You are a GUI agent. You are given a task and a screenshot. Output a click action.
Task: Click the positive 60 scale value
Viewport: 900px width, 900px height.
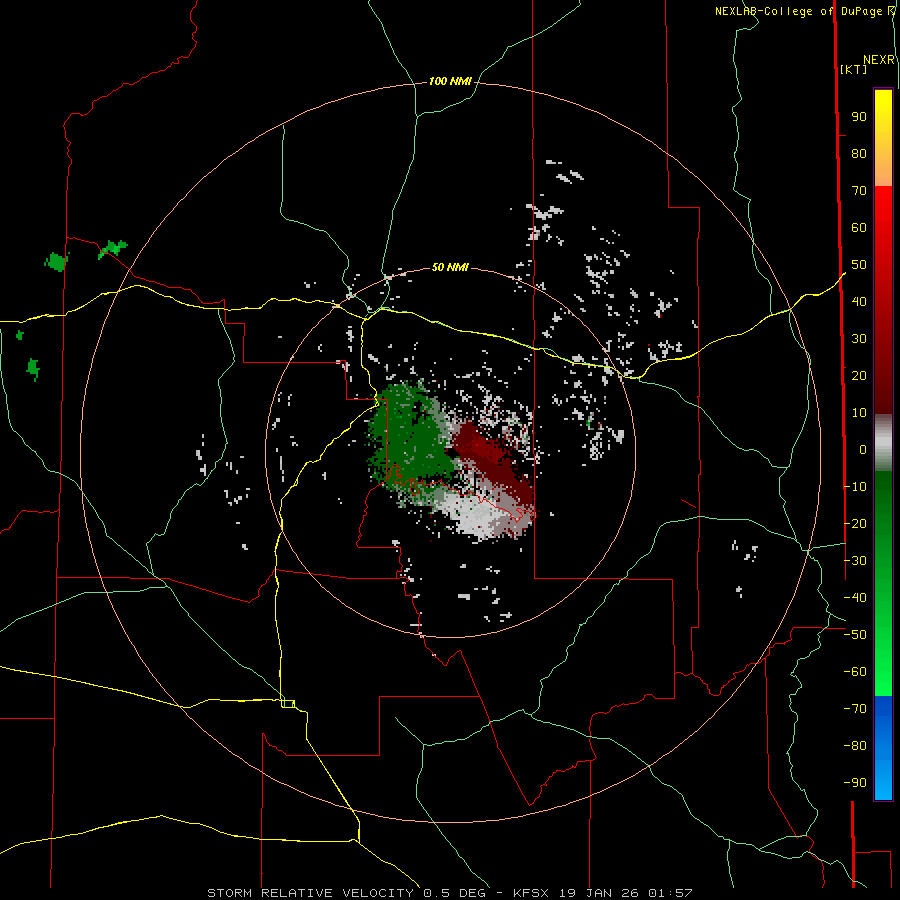pos(859,227)
